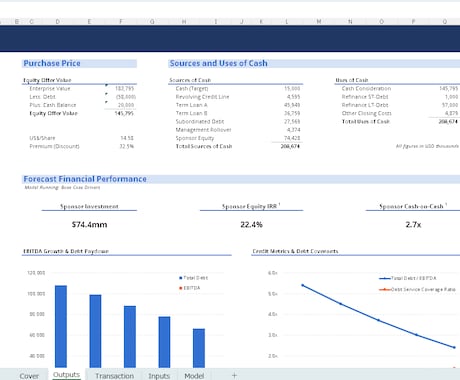Image resolution: width=460 pixels, height=380 pixels.
Task: Switch to the Cover sheet tab
Action: 29,376
